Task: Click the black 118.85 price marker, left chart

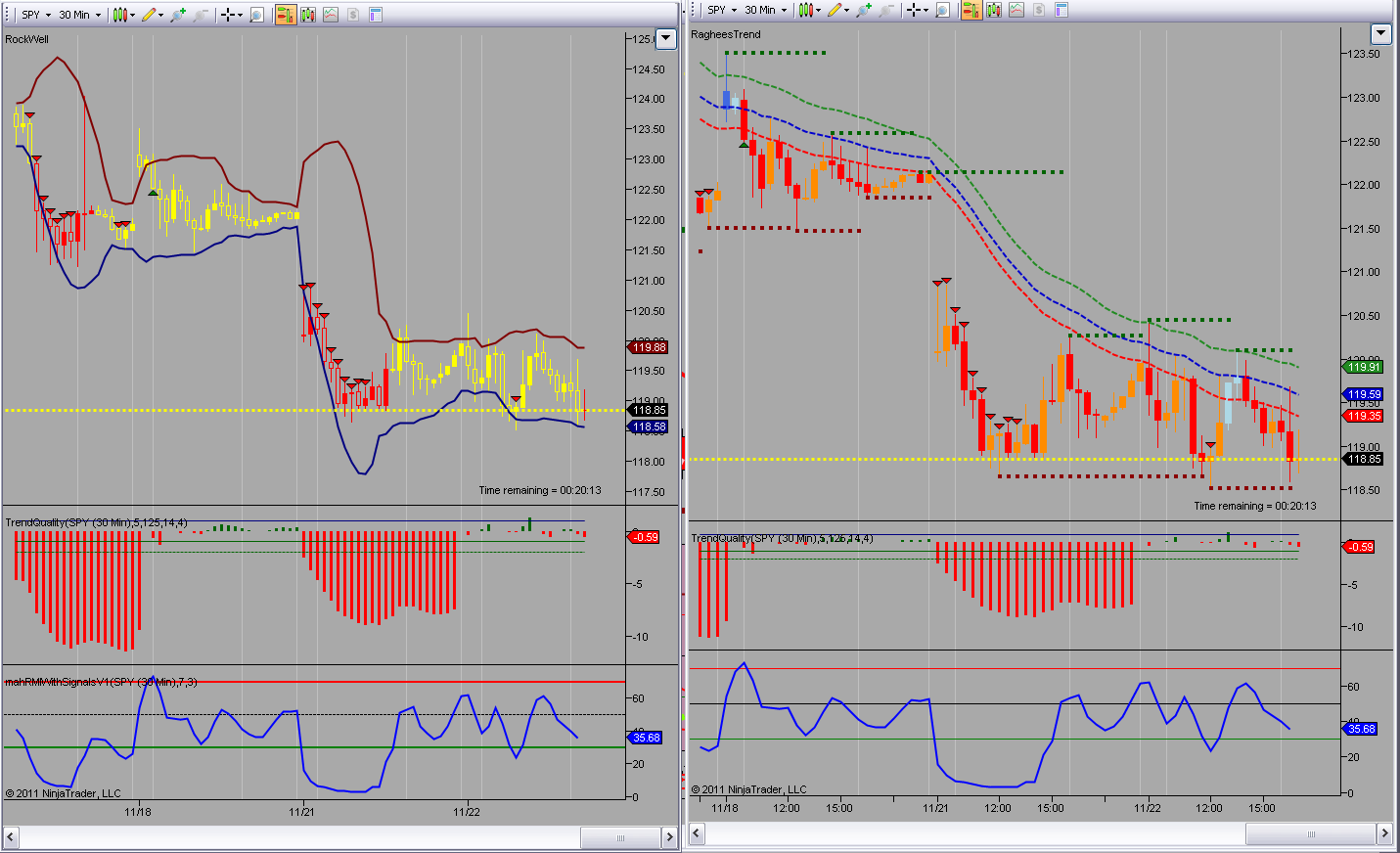Action: (x=648, y=410)
